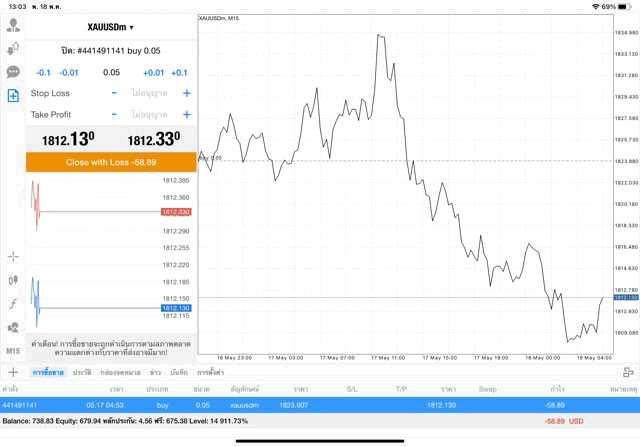Tap the Stop Loss value field
This screenshot has height=447, width=640.
149,93
